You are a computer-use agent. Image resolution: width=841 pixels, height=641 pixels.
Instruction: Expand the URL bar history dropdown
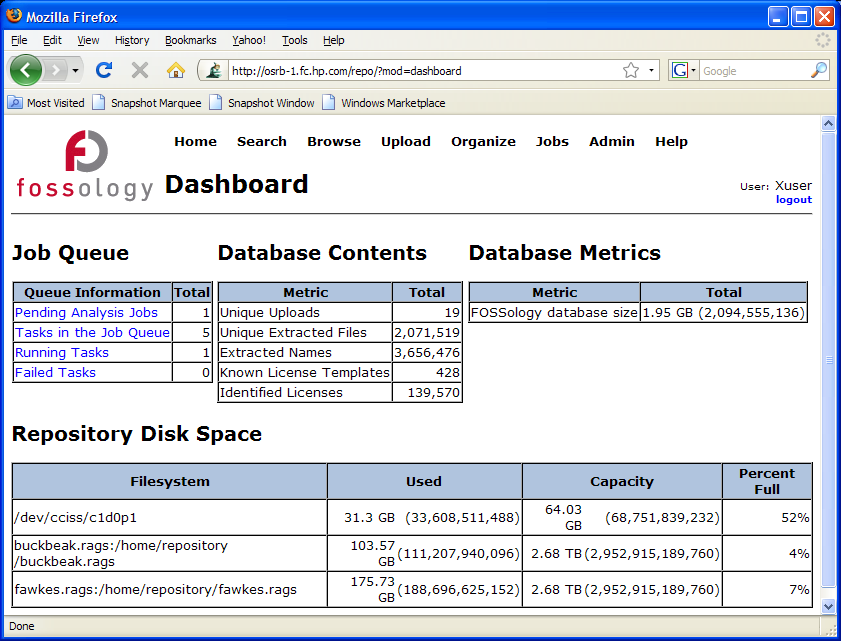pos(651,71)
